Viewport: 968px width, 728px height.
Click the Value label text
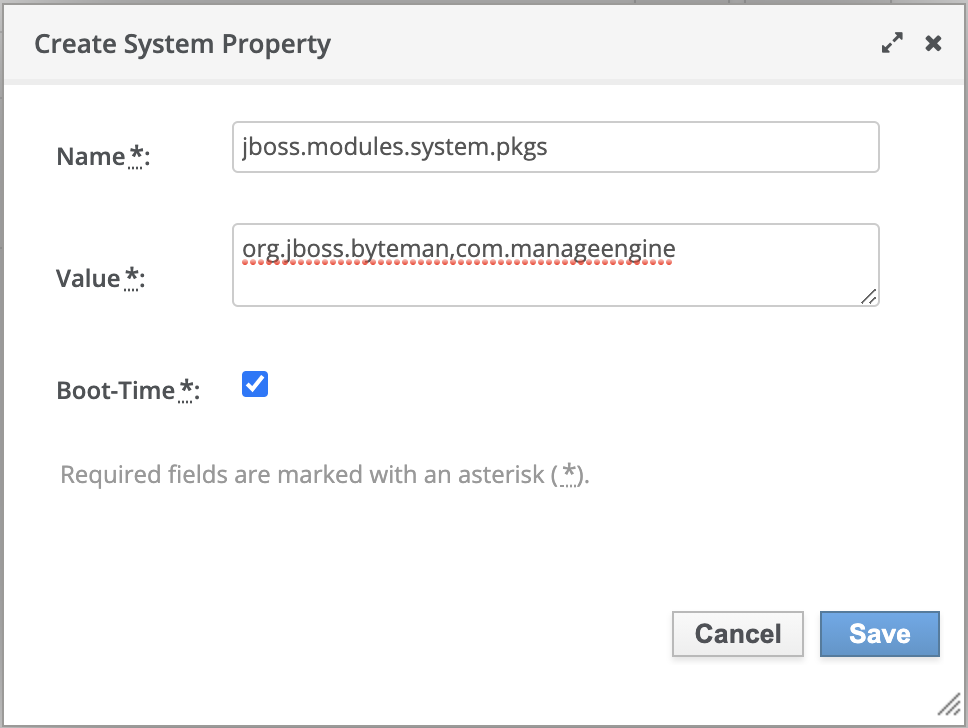(88, 278)
